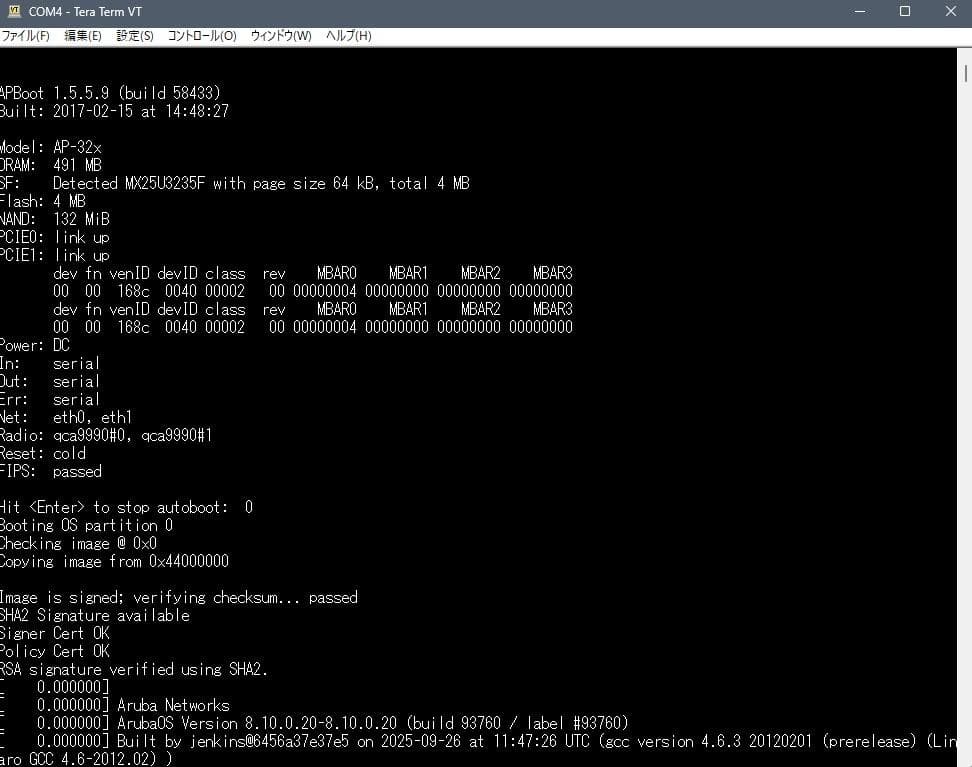The image size is (972, 767).
Task: Minimize the Tera Term window
Action: [x=861, y=12]
